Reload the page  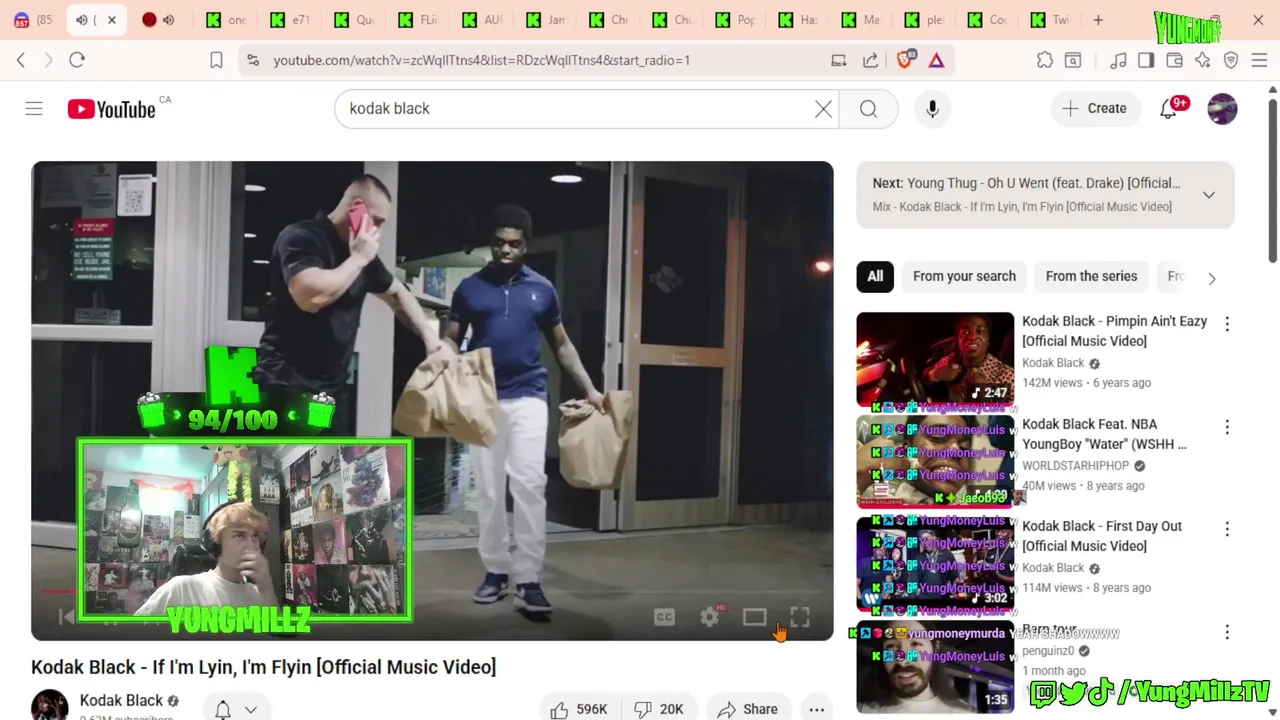click(x=77, y=60)
